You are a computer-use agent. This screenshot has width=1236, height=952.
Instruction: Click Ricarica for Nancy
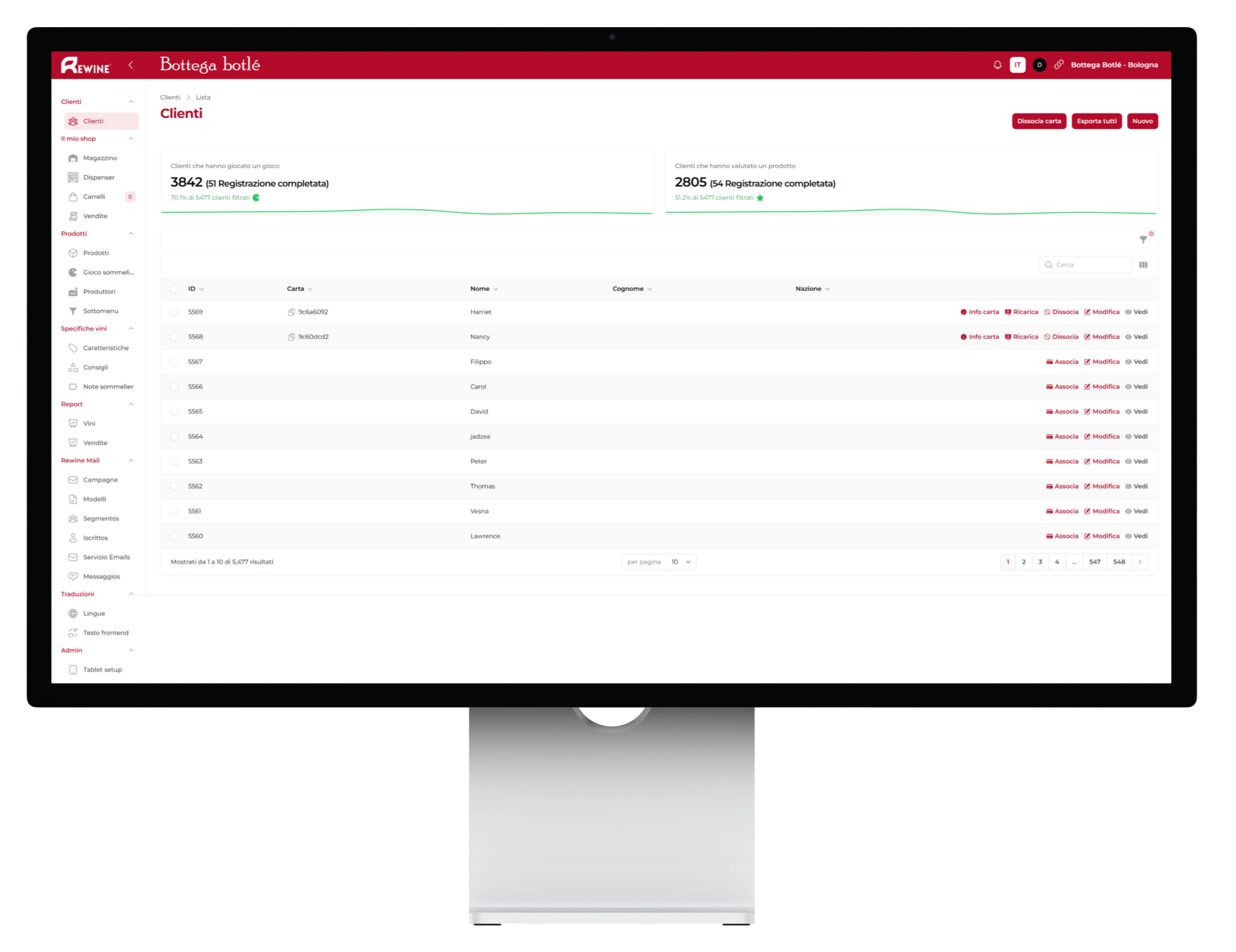[1021, 337]
